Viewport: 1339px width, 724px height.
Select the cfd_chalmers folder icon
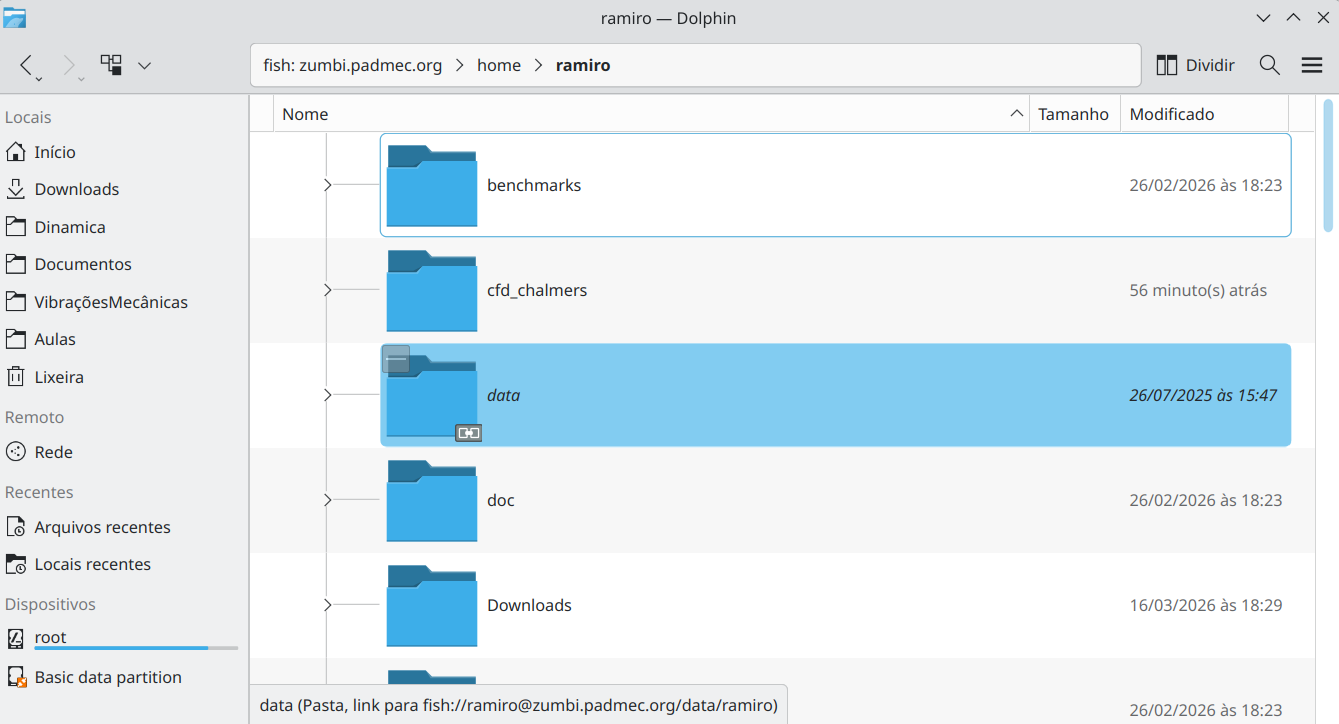[432, 291]
